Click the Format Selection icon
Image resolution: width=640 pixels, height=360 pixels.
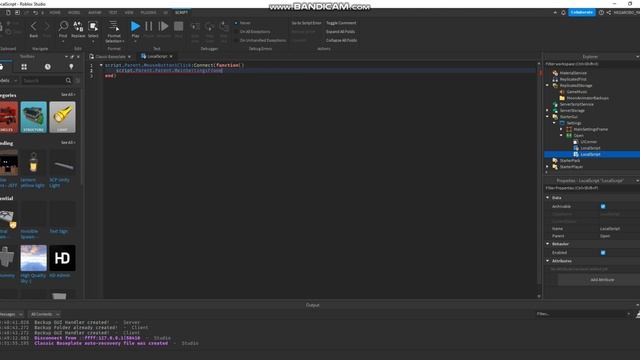click(114, 26)
